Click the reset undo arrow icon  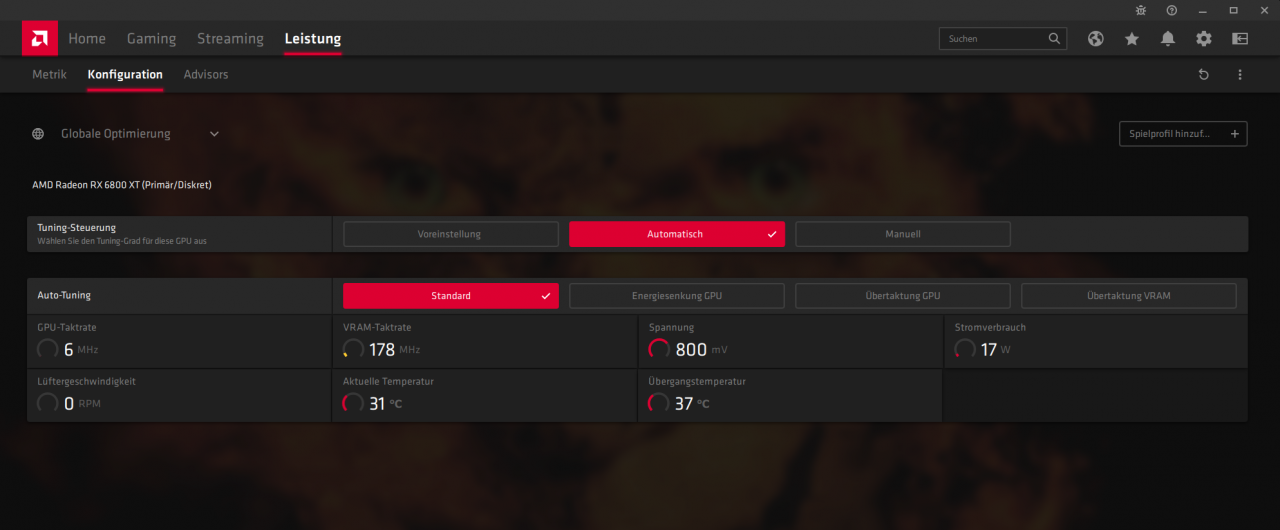click(x=1204, y=74)
